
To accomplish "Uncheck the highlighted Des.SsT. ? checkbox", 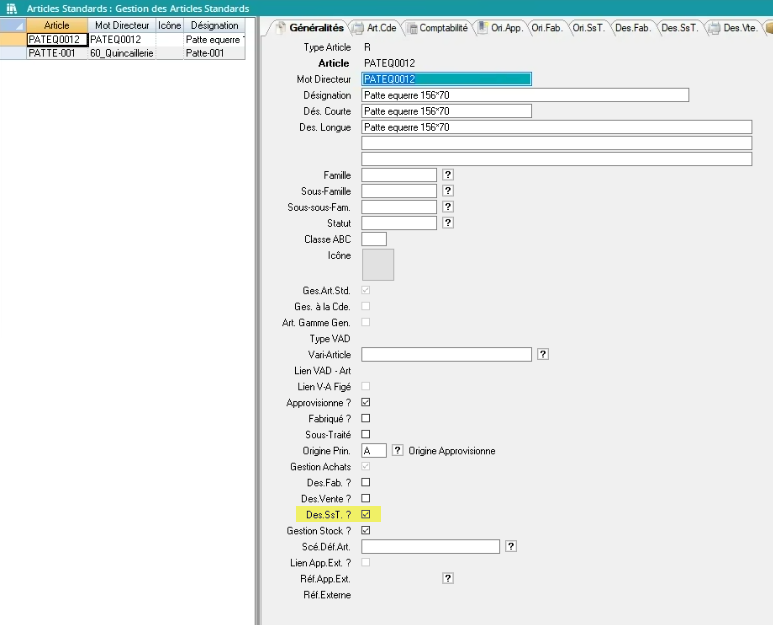I will [365, 514].
